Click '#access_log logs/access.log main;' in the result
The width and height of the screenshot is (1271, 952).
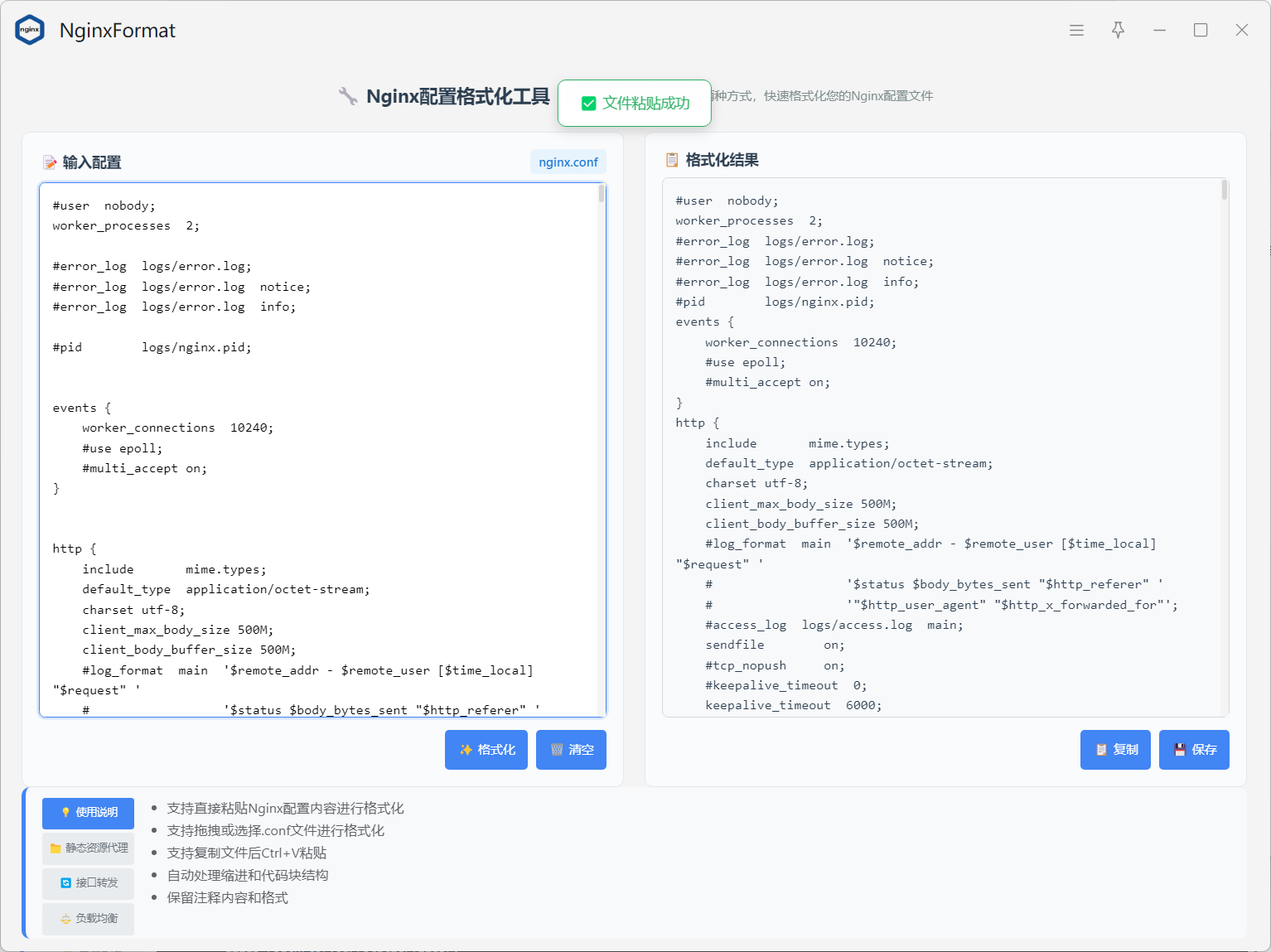click(x=834, y=625)
